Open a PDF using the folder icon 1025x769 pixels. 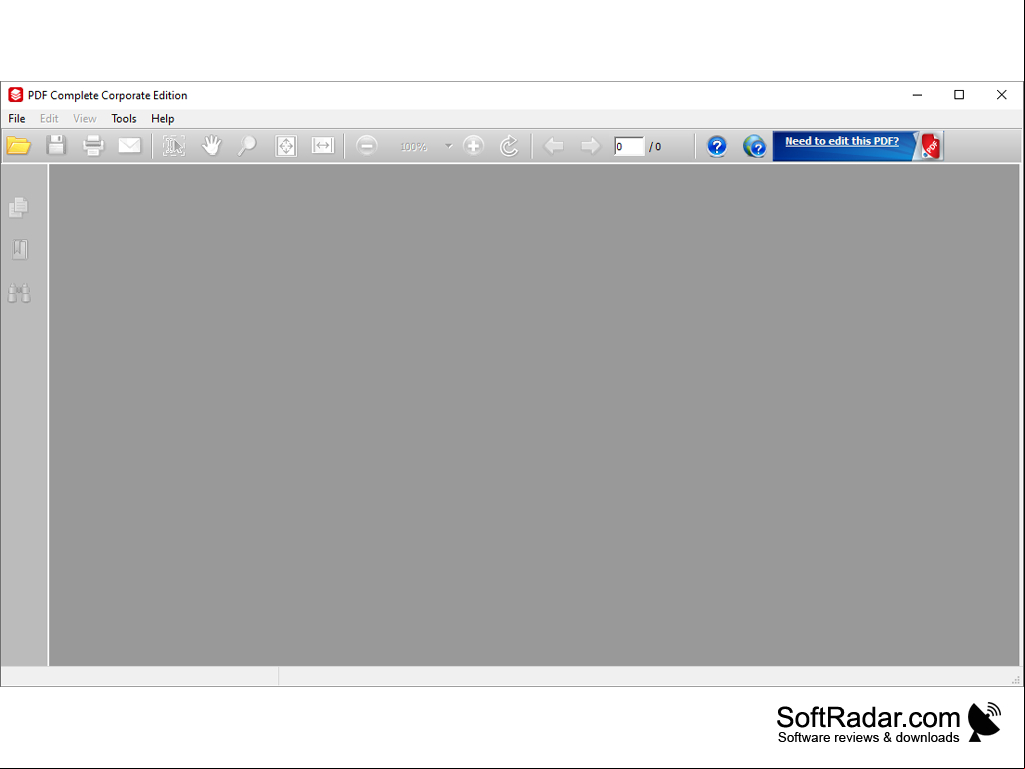tap(19, 145)
